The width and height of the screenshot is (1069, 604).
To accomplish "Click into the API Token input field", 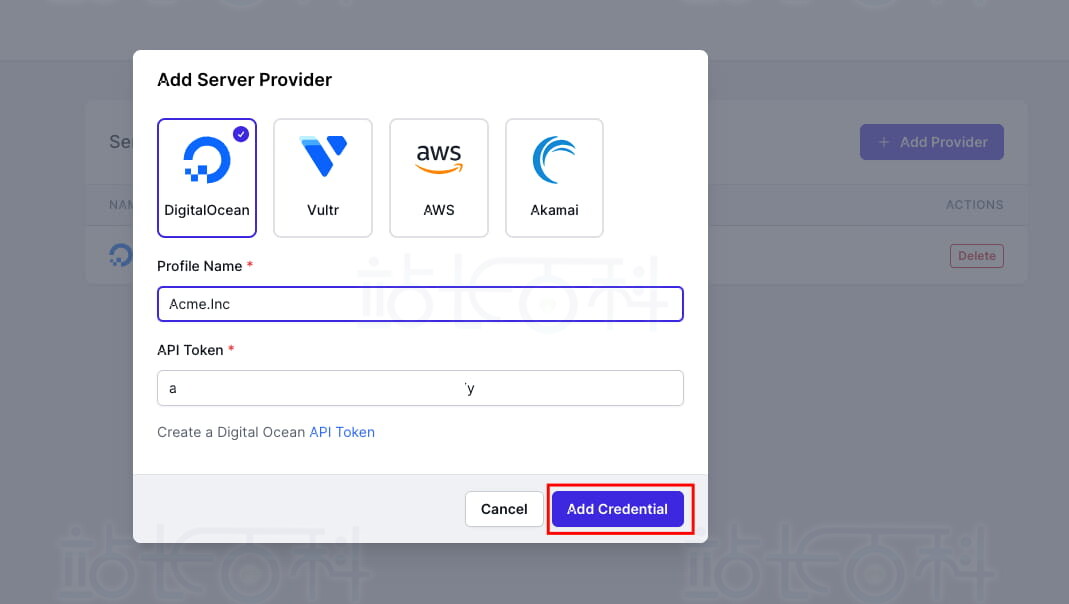I will [x=420, y=388].
